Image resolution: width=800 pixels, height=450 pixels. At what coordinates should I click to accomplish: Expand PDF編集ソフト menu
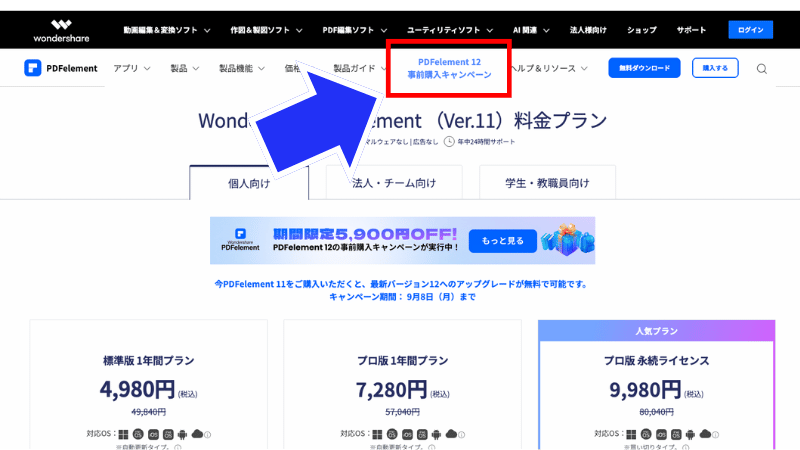coord(355,30)
